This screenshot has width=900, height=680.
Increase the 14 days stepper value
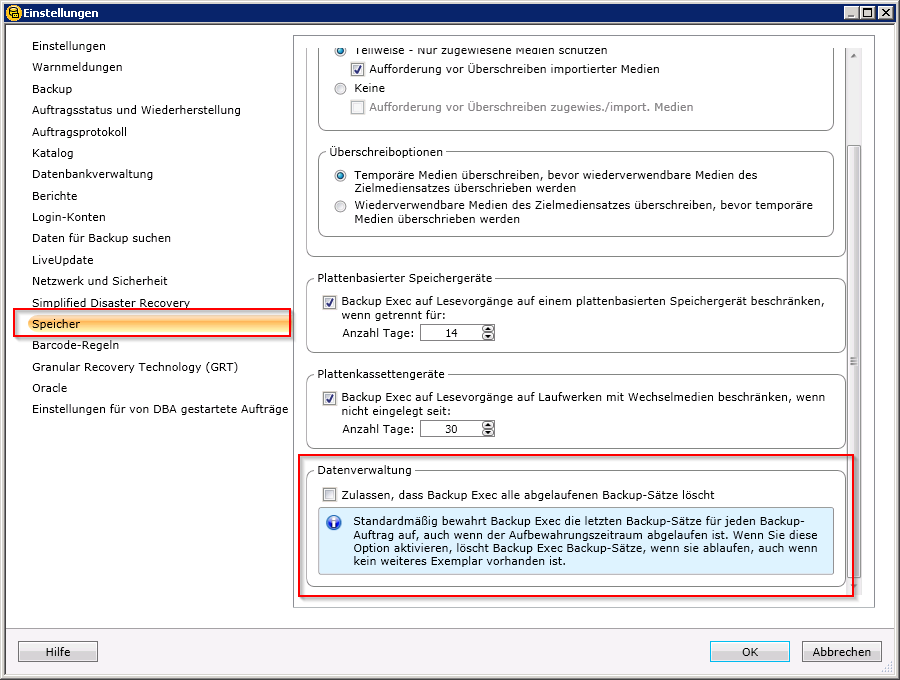tap(488, 329)
